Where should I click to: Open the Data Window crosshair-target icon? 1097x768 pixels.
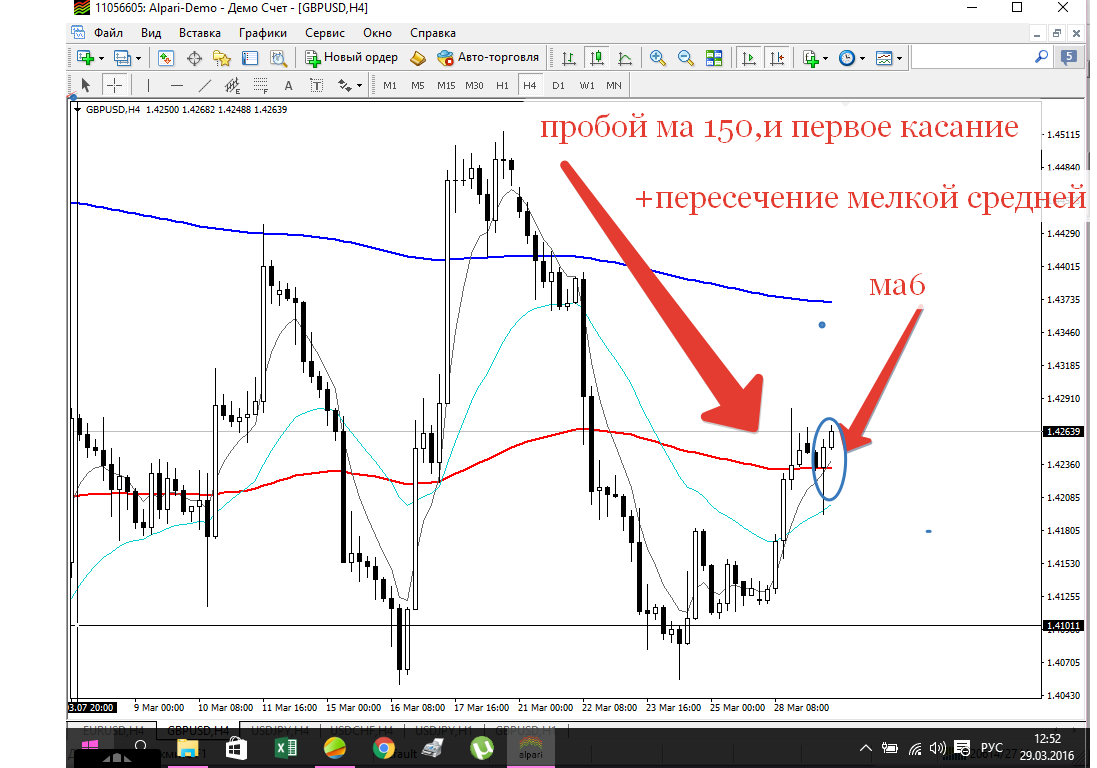click(194, 58)
